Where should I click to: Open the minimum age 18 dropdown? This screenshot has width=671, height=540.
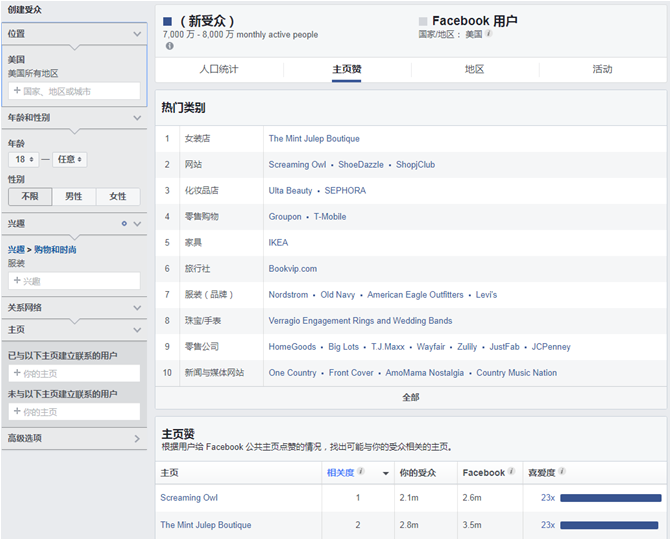click(24, 159)
